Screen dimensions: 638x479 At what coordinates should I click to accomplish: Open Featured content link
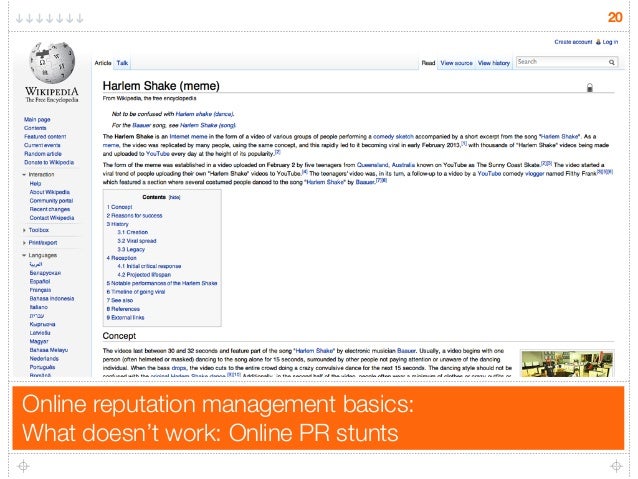[45, 137]
